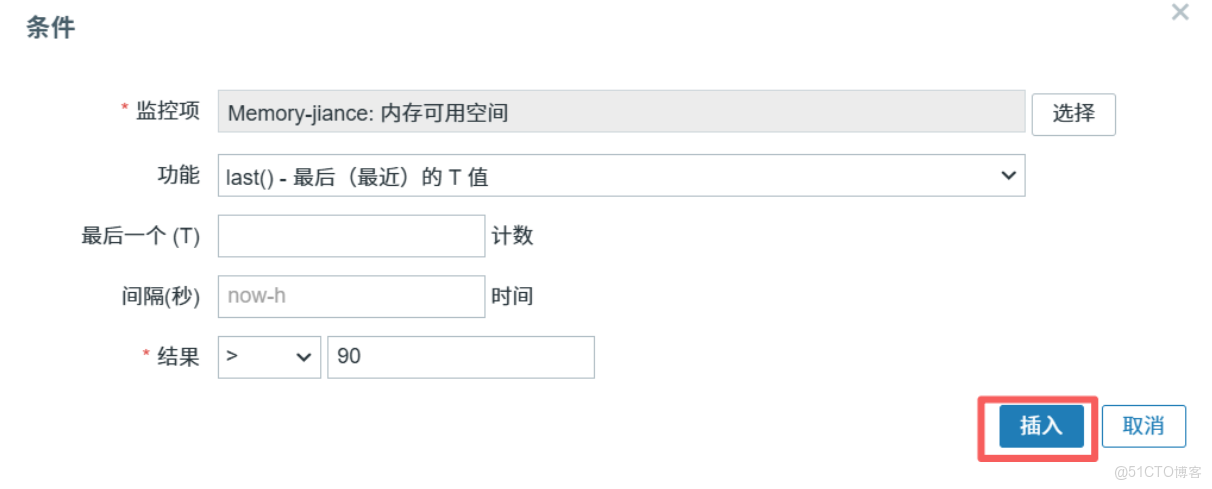Click the 监控项 field label
Viewport: 1212px width, 489px height.
tap(168, 111)
